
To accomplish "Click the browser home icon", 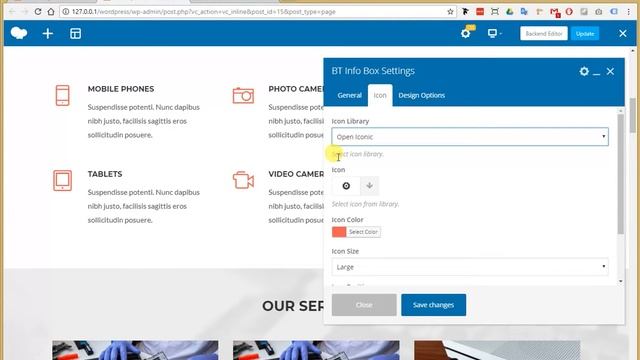I will pos(51,12).
